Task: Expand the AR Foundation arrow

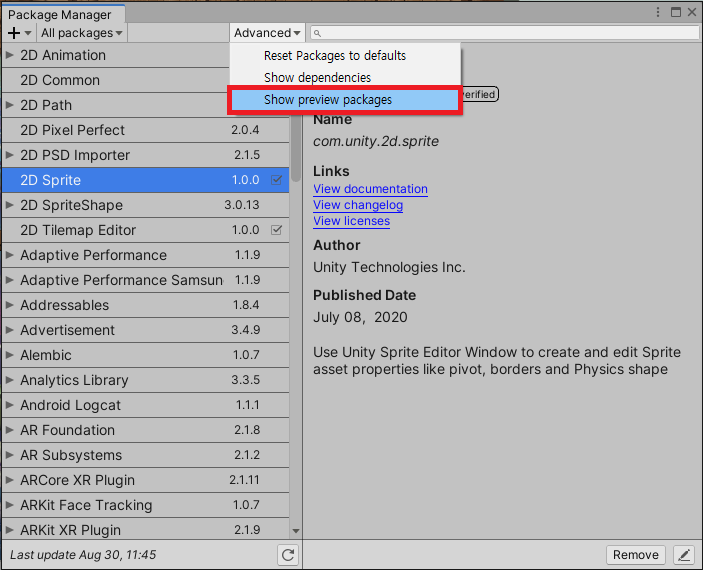Action: click(9, 430)
